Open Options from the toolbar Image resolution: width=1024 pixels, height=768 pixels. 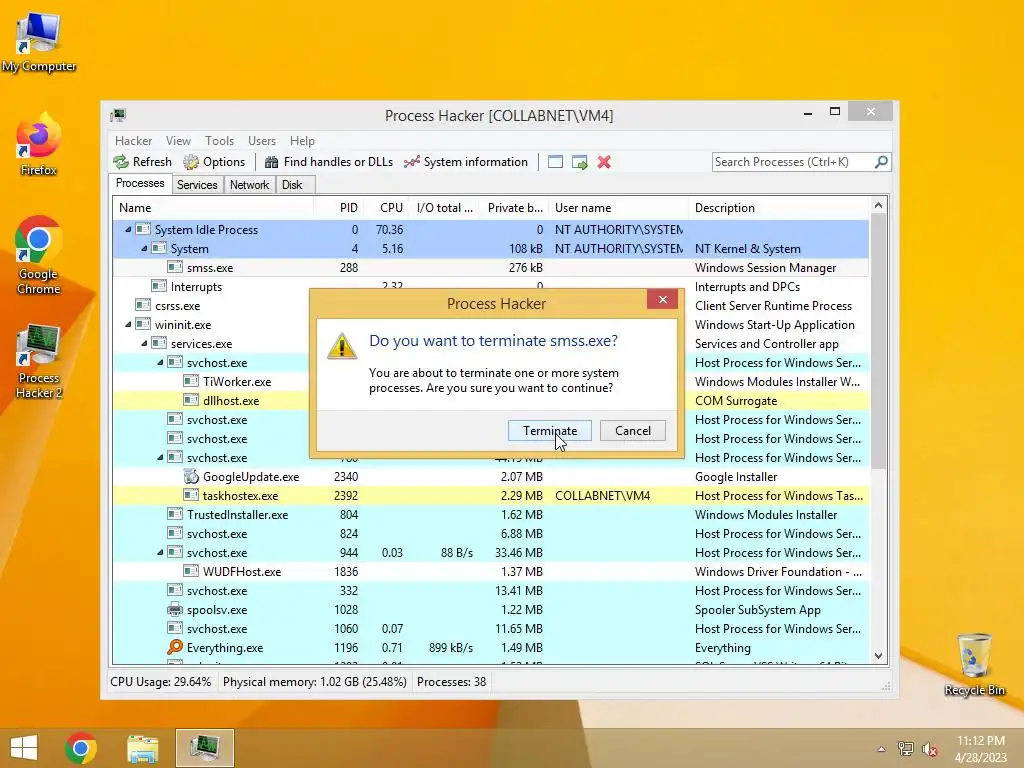point(214,162)
